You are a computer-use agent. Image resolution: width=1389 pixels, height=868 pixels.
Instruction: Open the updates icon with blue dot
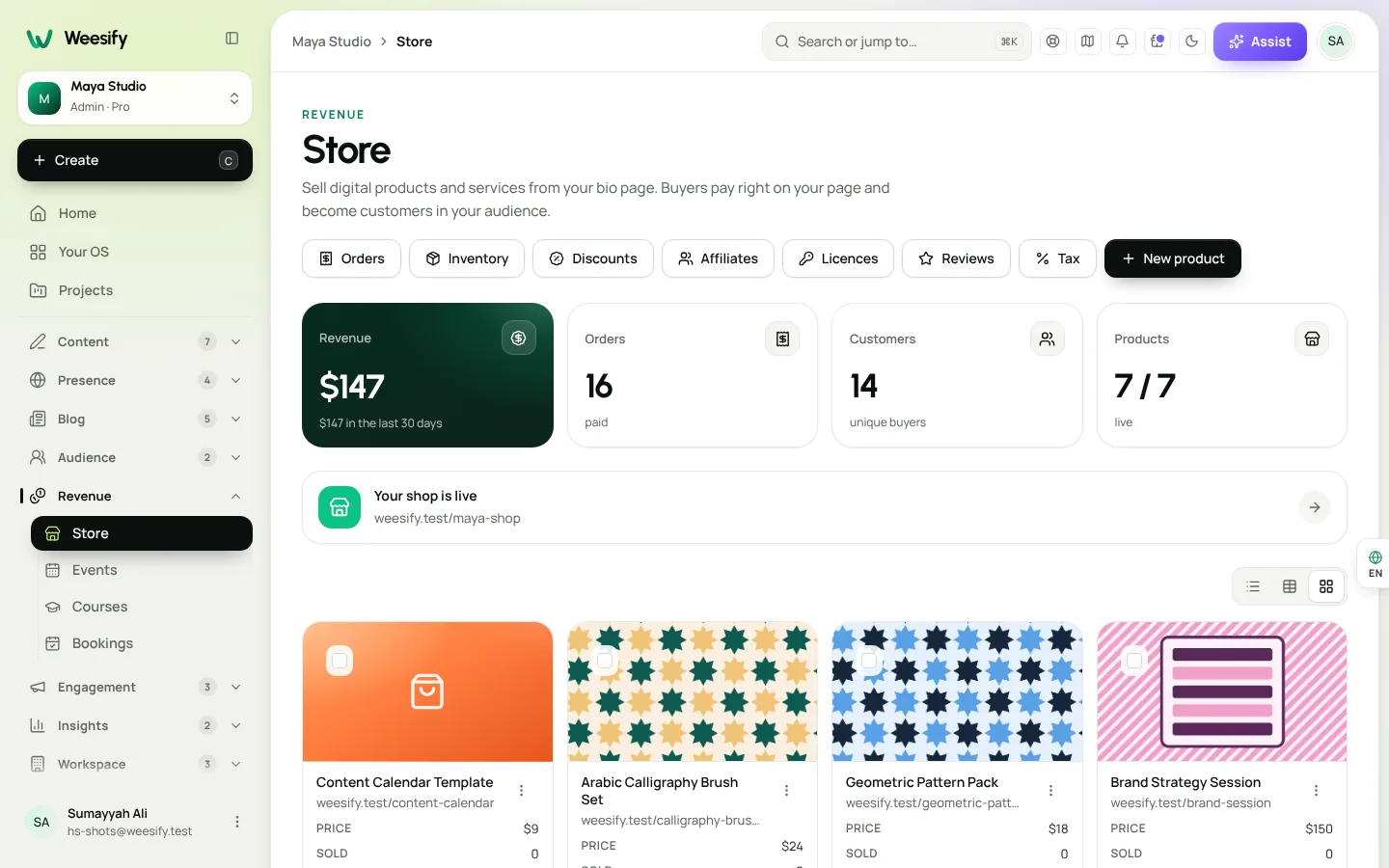[x=1157, y=41]
